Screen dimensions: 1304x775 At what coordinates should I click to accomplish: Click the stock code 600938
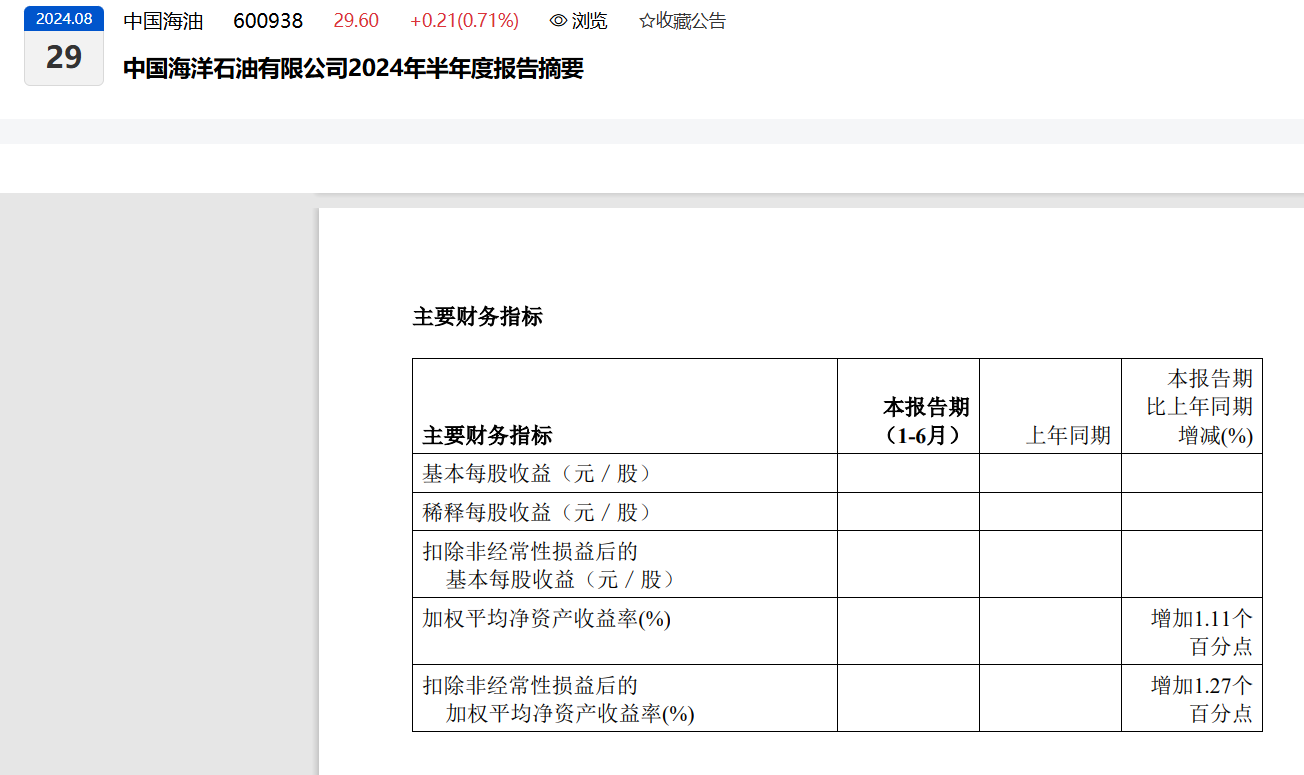[x=268, y=21]
